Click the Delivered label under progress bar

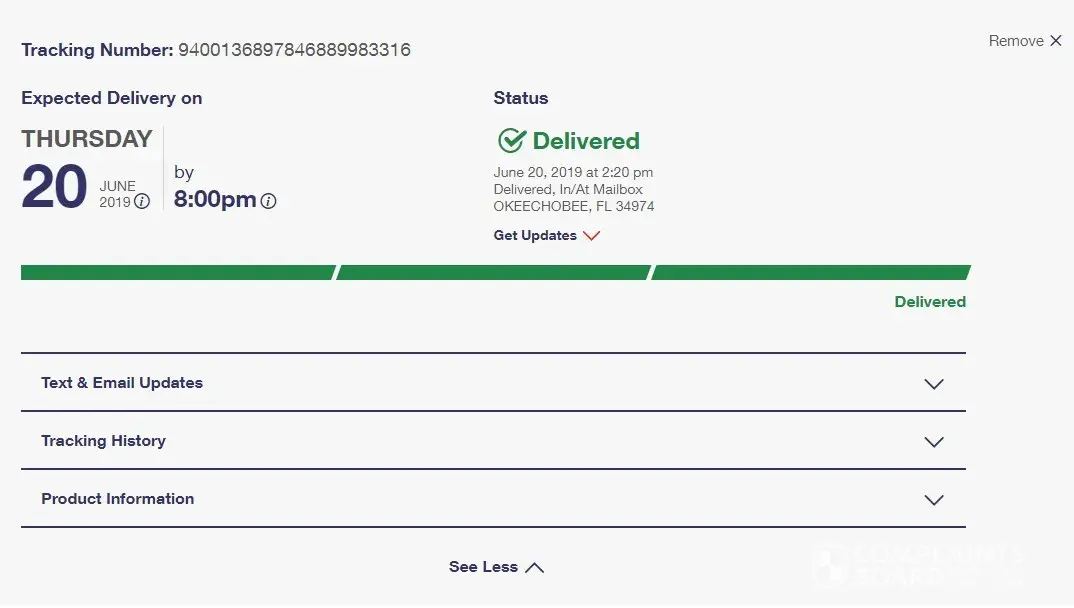pos(930,302)
